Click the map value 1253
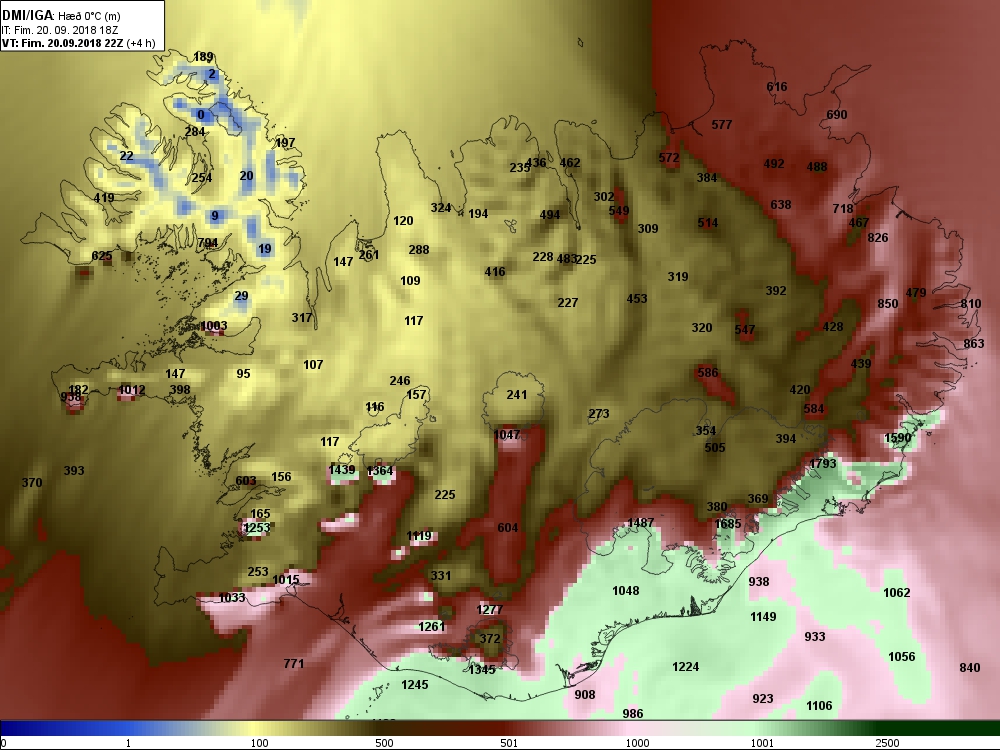Viewport: 1000px width, 750px height. [257, 527]
